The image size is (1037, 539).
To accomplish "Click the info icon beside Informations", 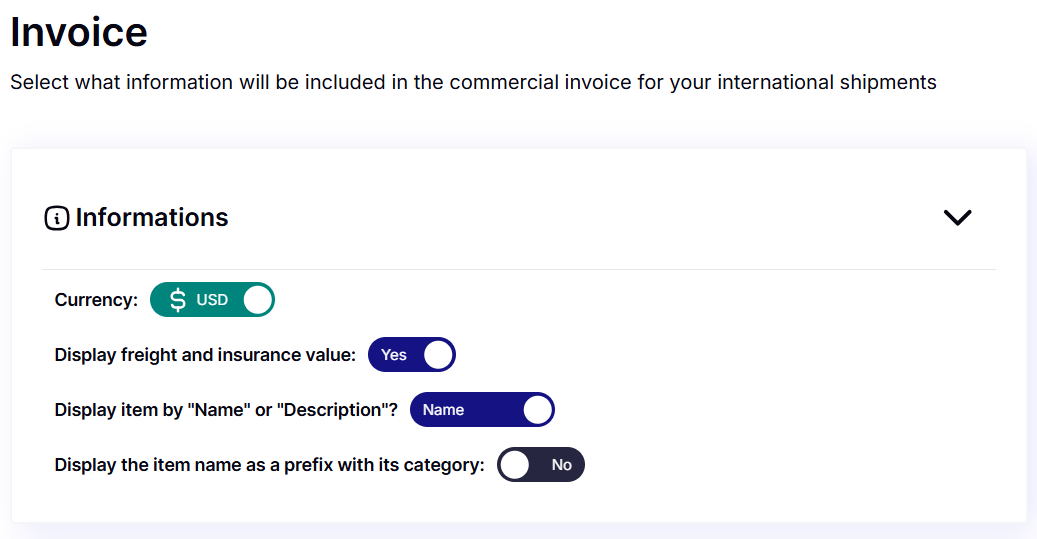I will pyautogui.click(x=57, y=218).
